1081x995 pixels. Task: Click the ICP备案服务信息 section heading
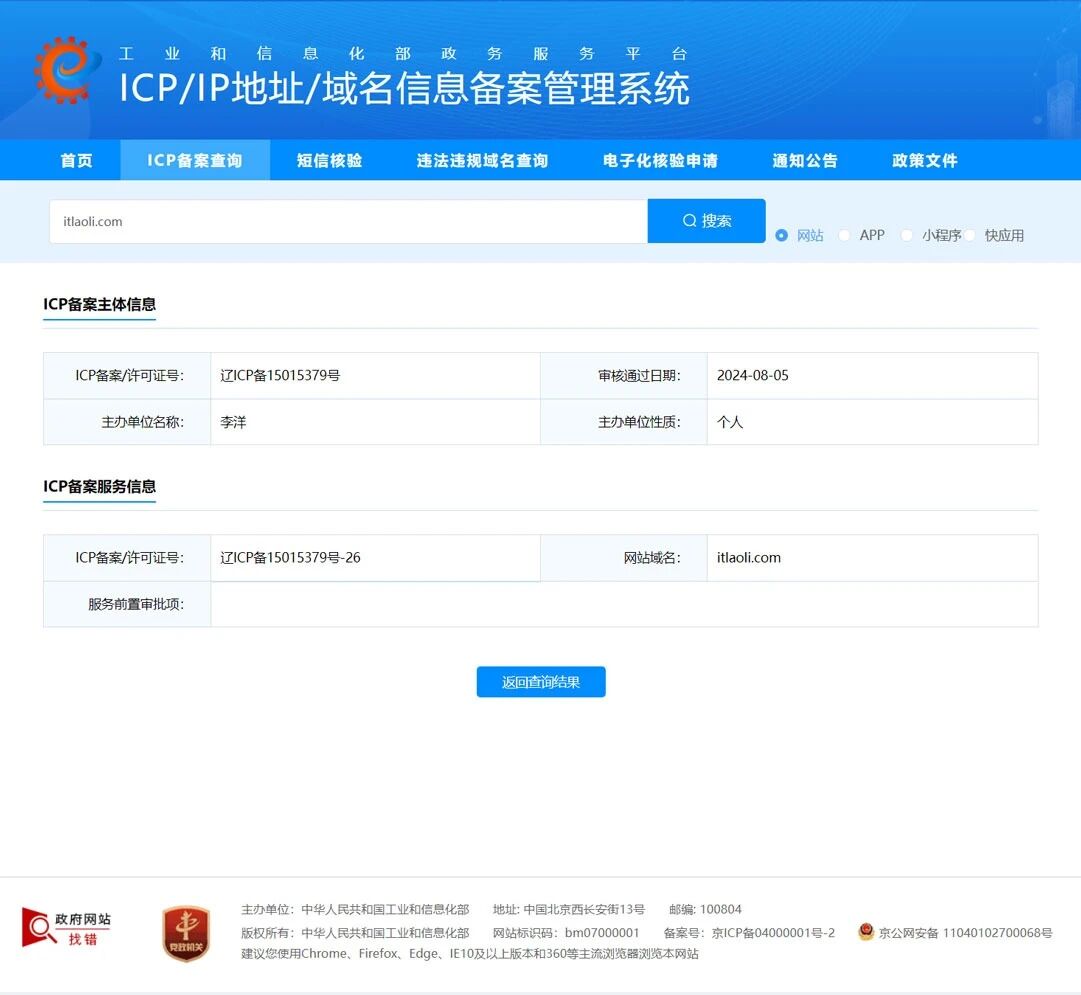(x=99, y=486)
